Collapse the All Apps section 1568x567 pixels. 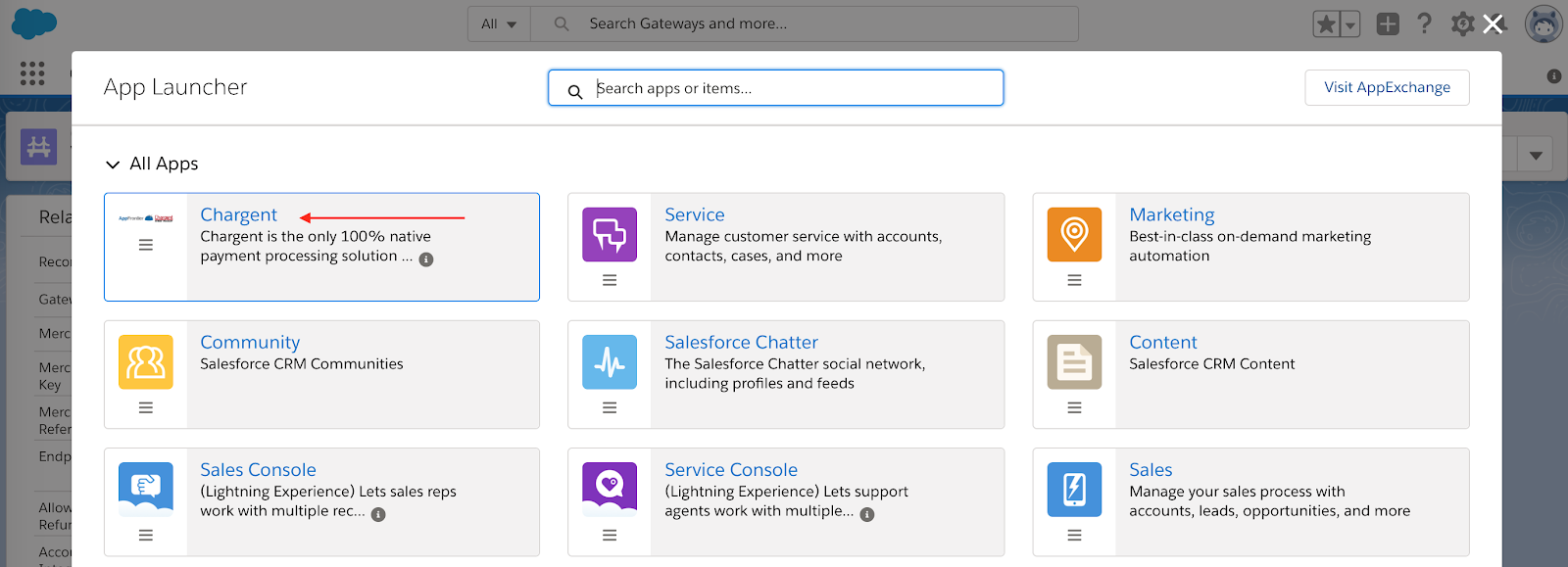point(113,165)
